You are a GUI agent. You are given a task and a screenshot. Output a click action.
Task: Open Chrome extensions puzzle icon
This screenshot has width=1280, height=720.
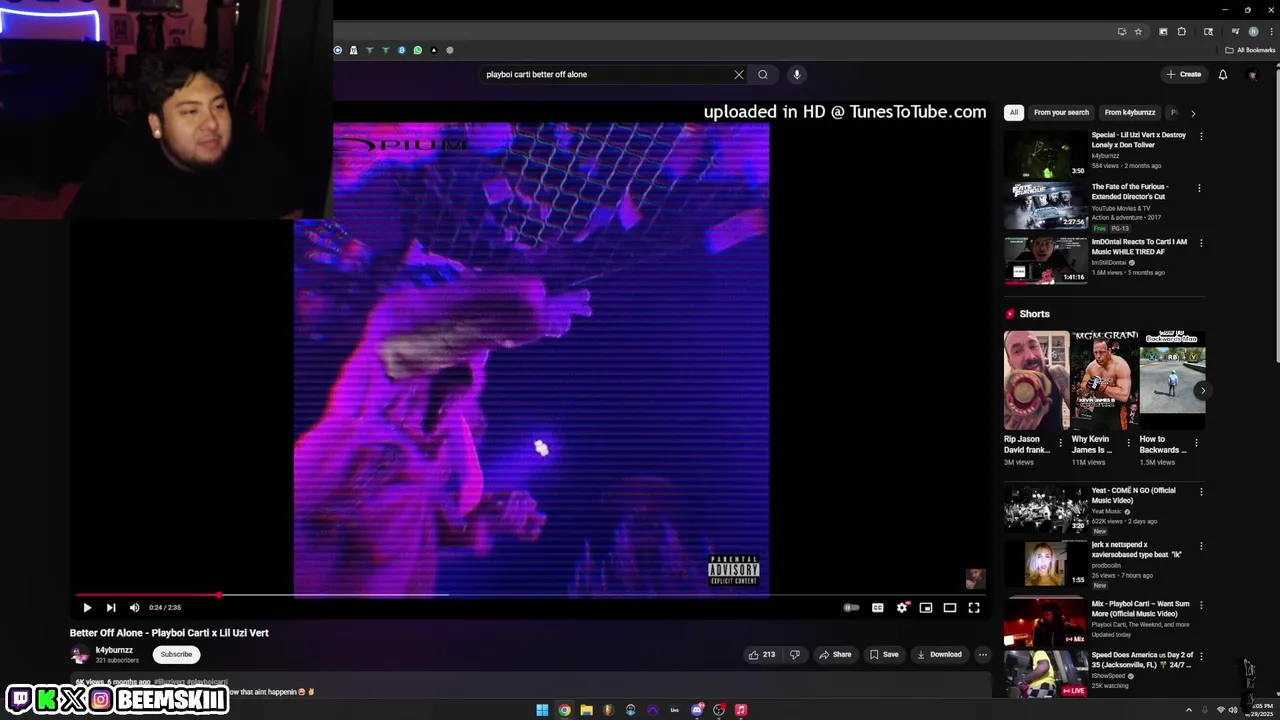(1182, 32)
